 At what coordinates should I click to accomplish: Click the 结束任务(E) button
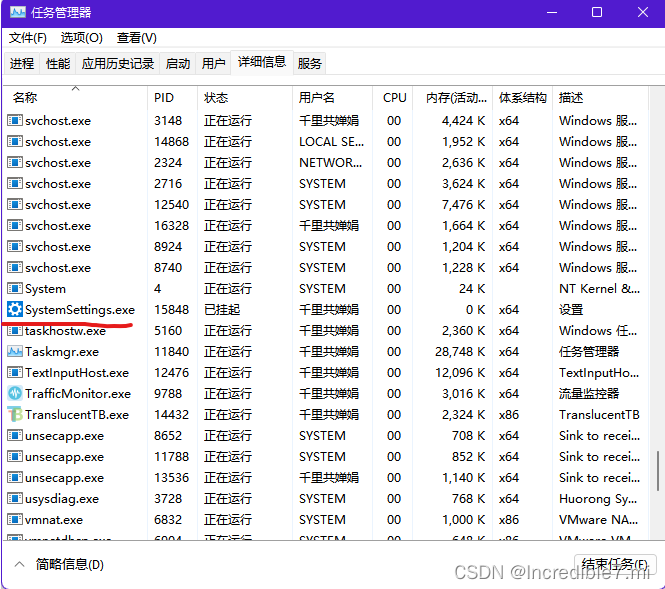click(x=615, y=564)
